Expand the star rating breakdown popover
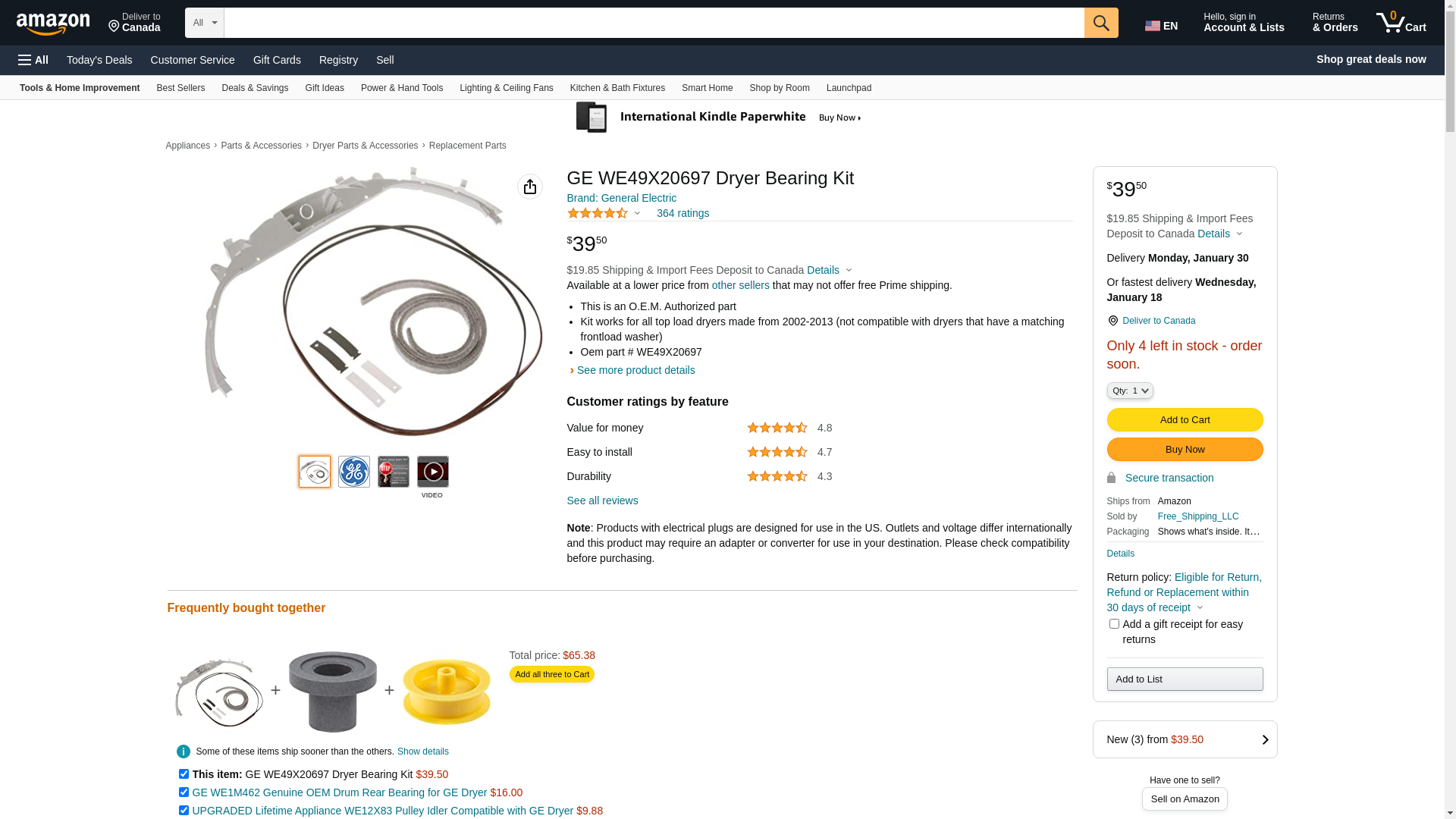 [x=637, y=214]
